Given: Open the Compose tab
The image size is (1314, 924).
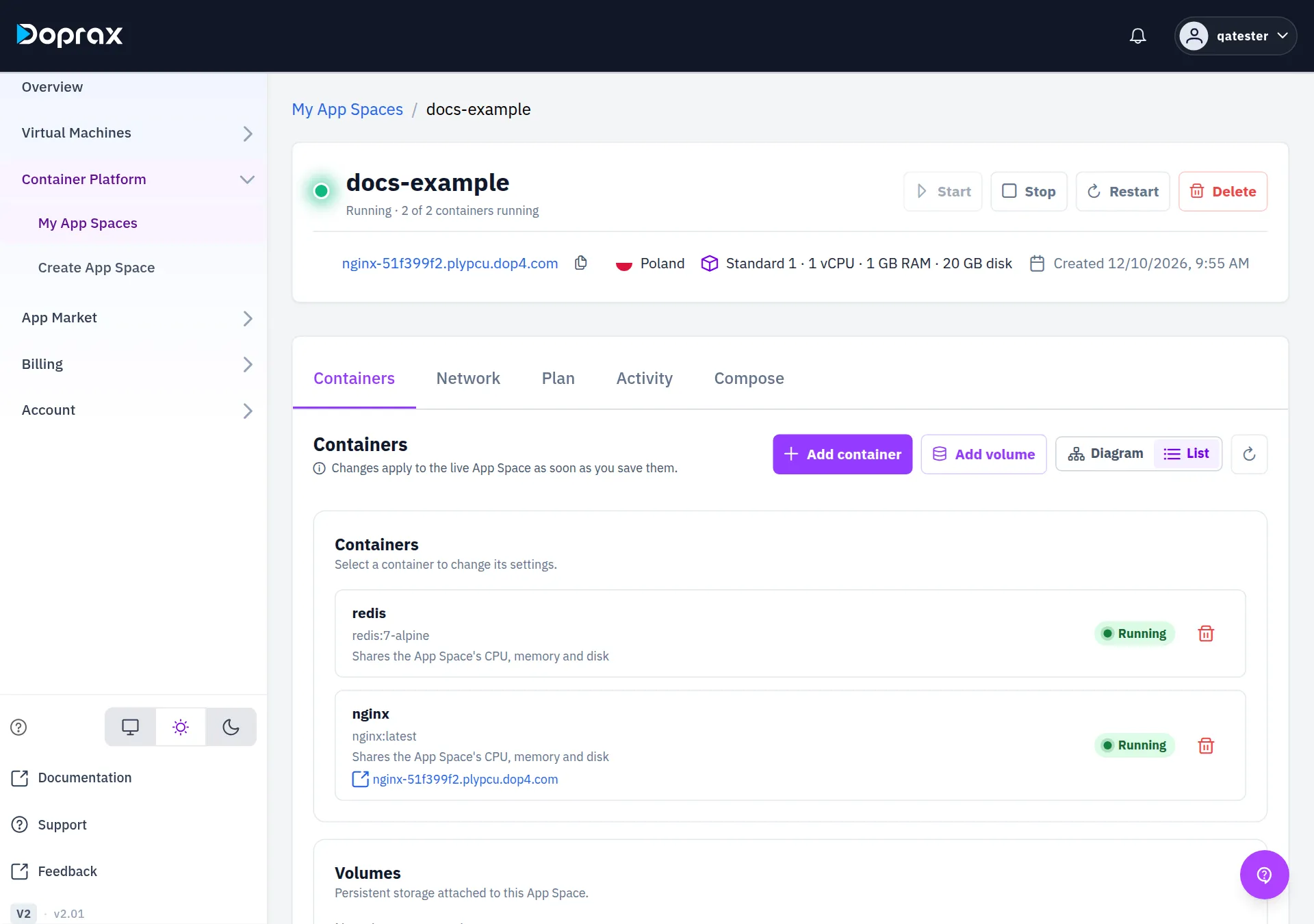Looking at the screenshot, I should point(749,378).
